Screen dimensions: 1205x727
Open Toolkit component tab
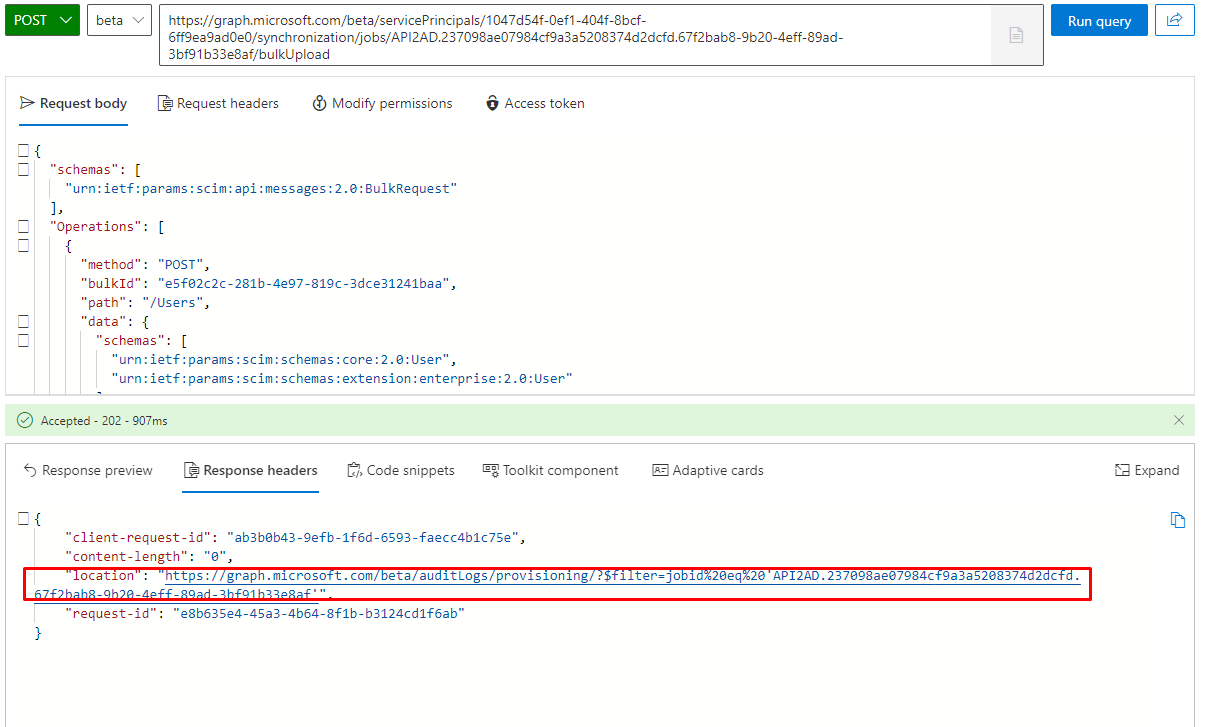[550, 470]
